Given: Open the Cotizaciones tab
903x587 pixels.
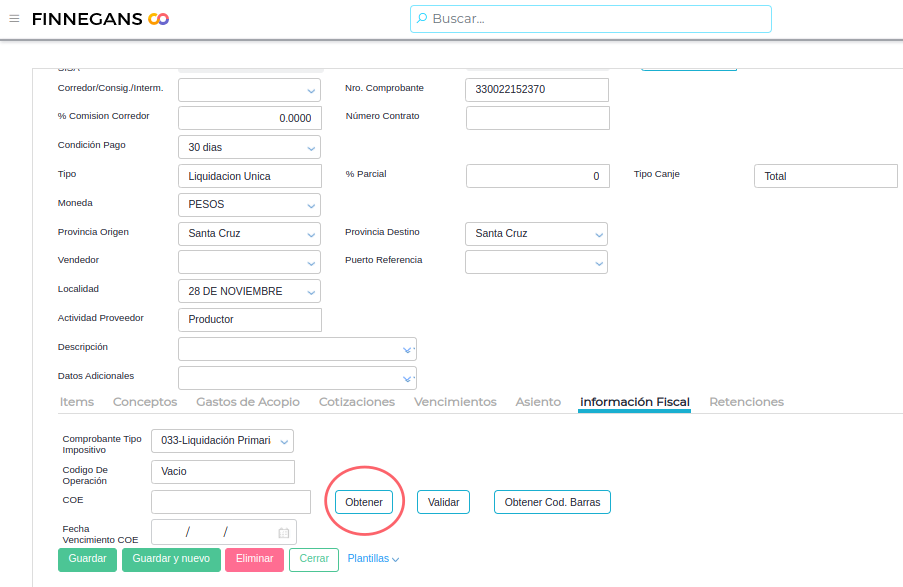Looking at the screenshot, I should (357, 402).
